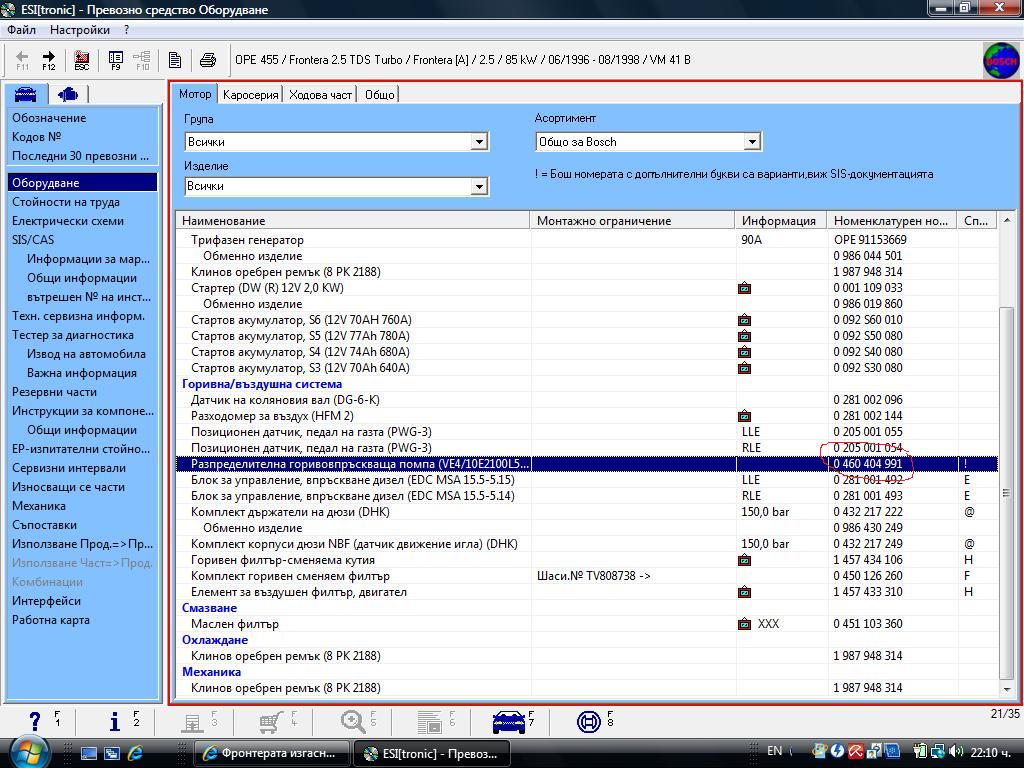
Task: Click the printer icon in toolbar
Action: click(207, 60)
